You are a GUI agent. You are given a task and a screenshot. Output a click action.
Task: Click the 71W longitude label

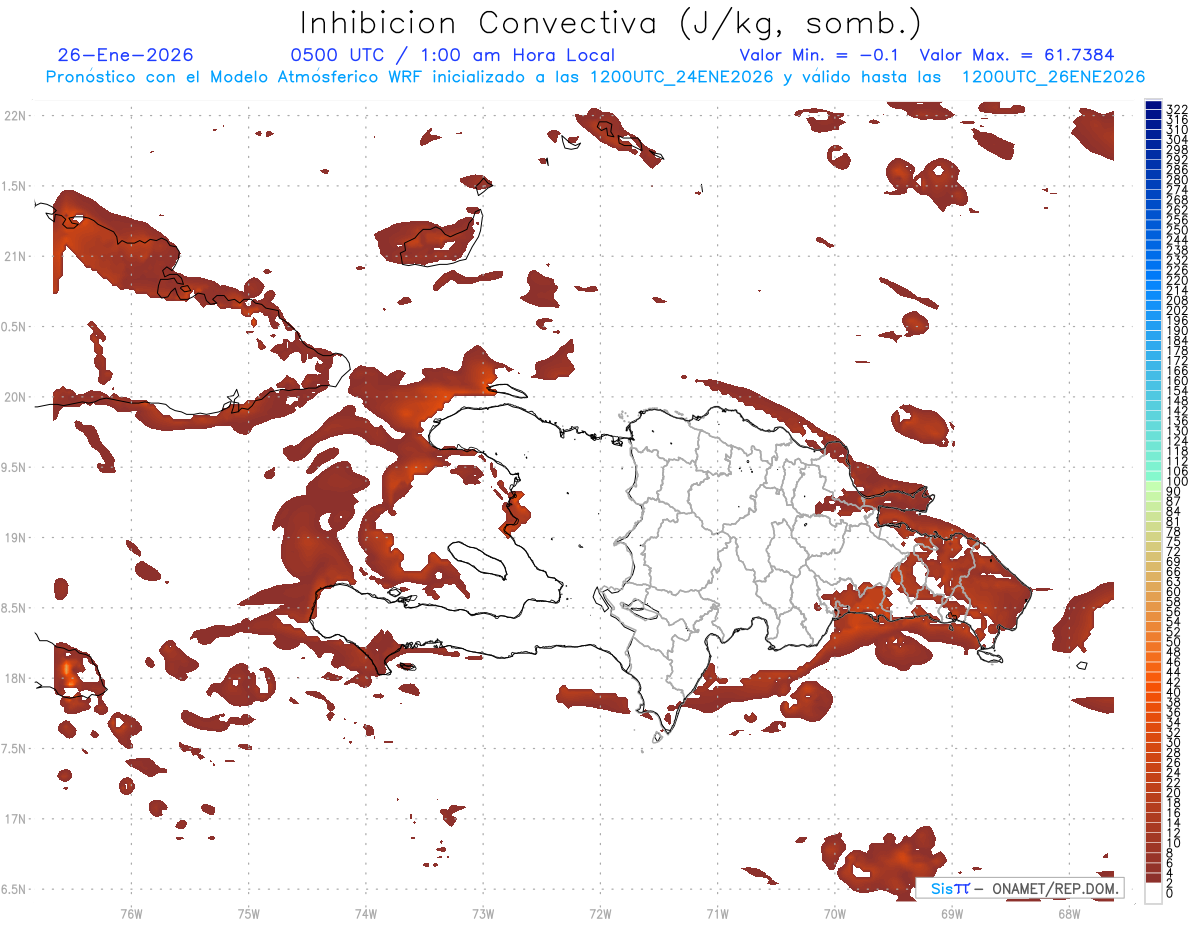point(717,913)
